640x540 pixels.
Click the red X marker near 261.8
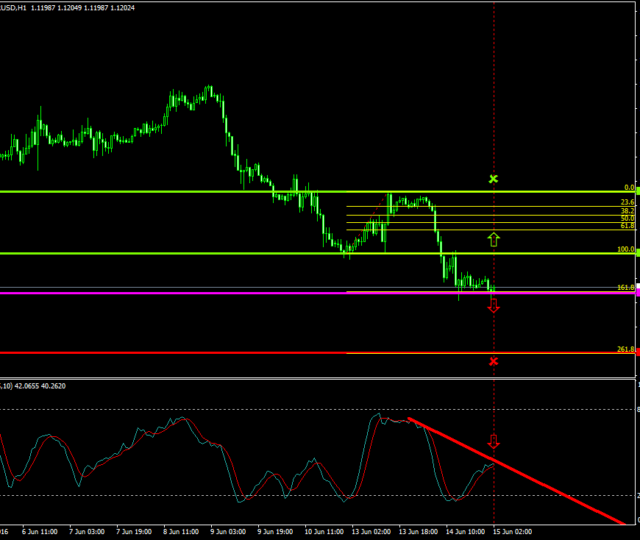[x=492, y=361]
